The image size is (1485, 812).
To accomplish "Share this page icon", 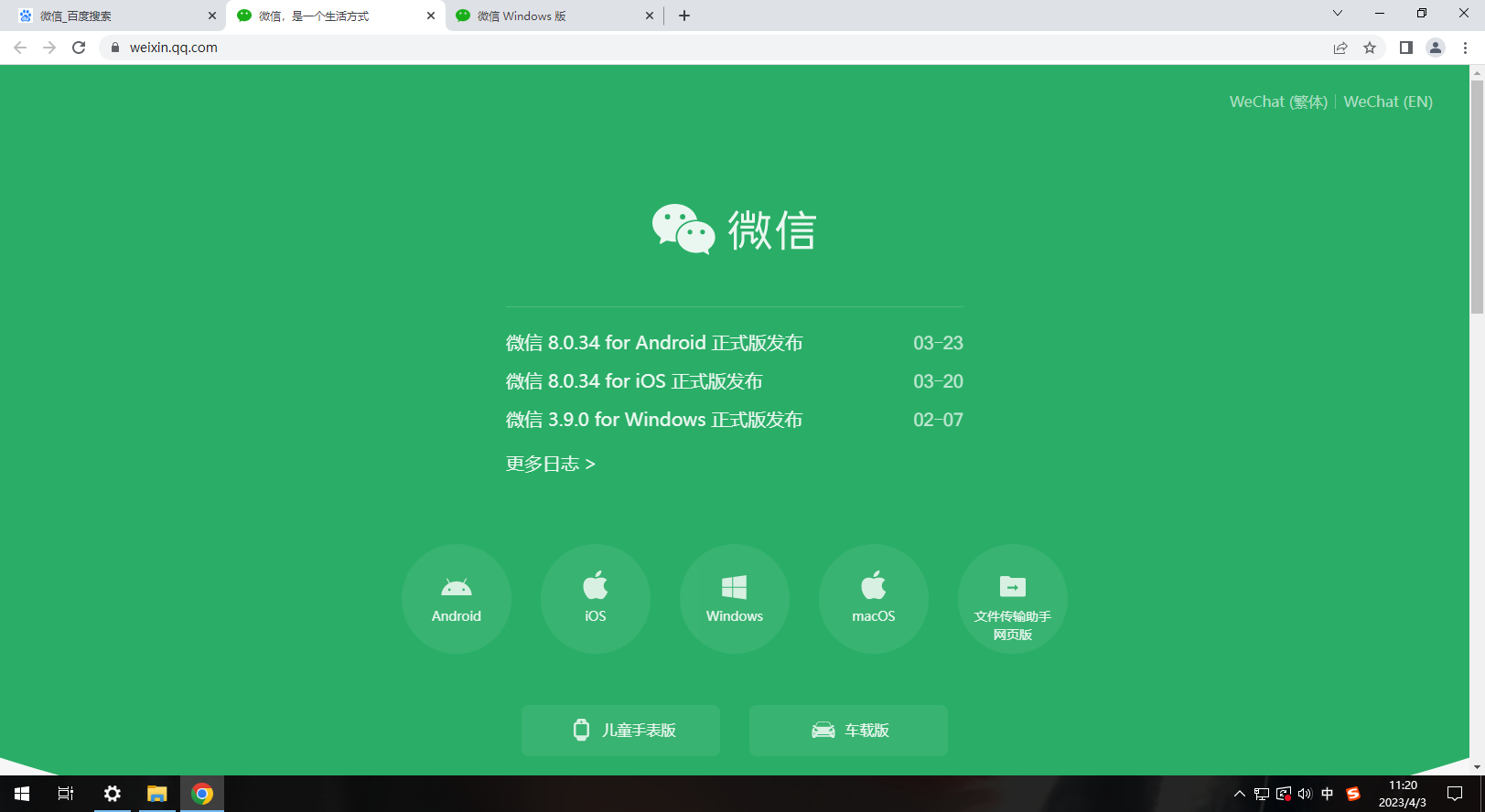I will [x=1340, y=48].
